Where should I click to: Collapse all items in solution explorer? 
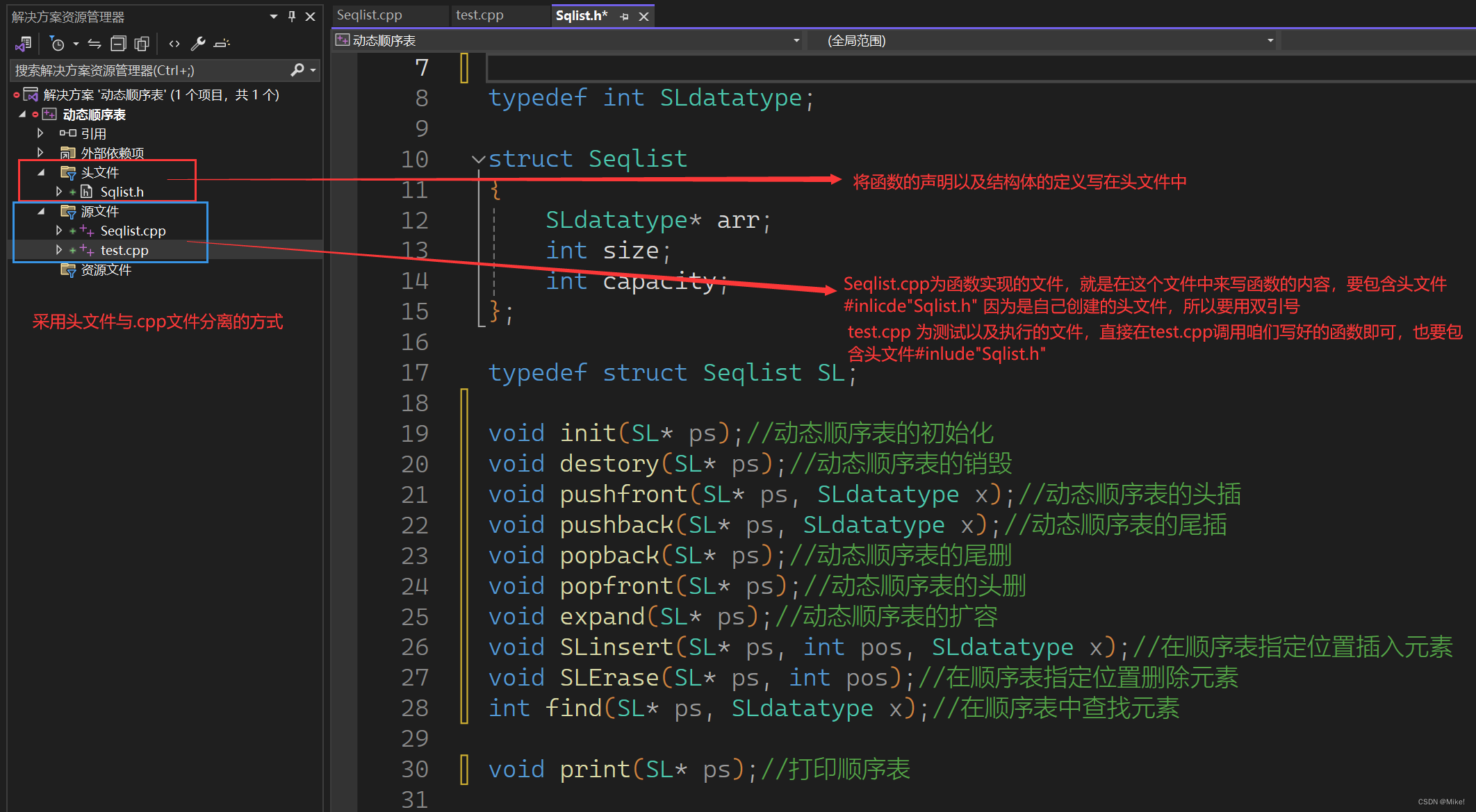coord(119,44)
